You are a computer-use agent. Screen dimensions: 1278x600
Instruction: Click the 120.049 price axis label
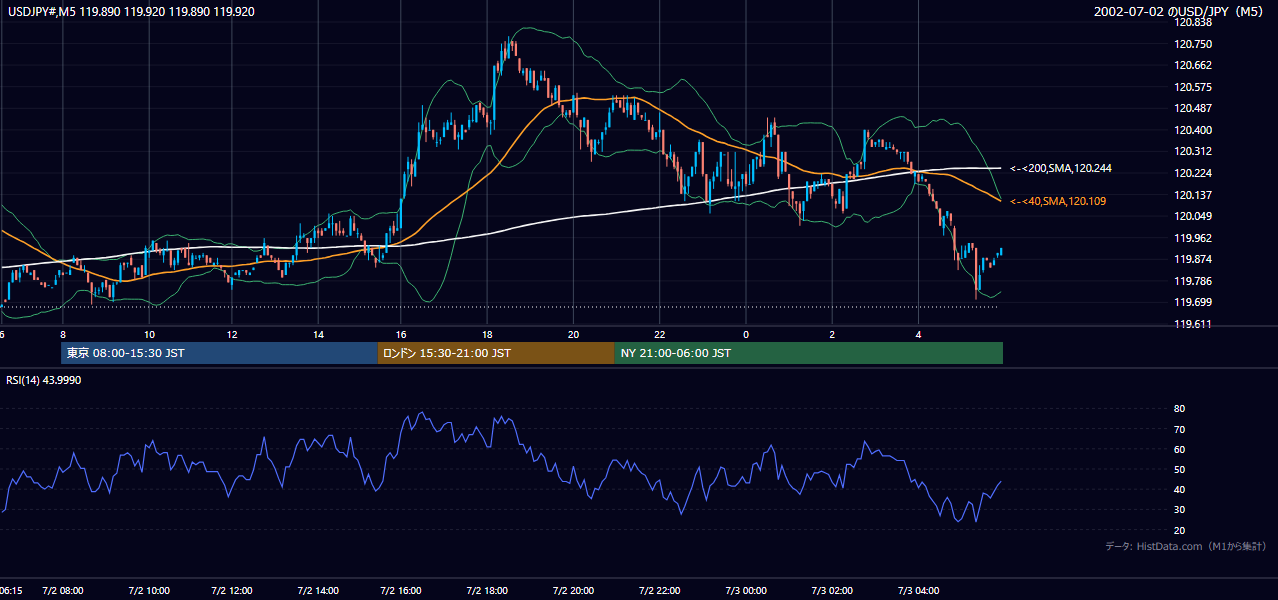pyautogui.click(x=1194, y=216)
